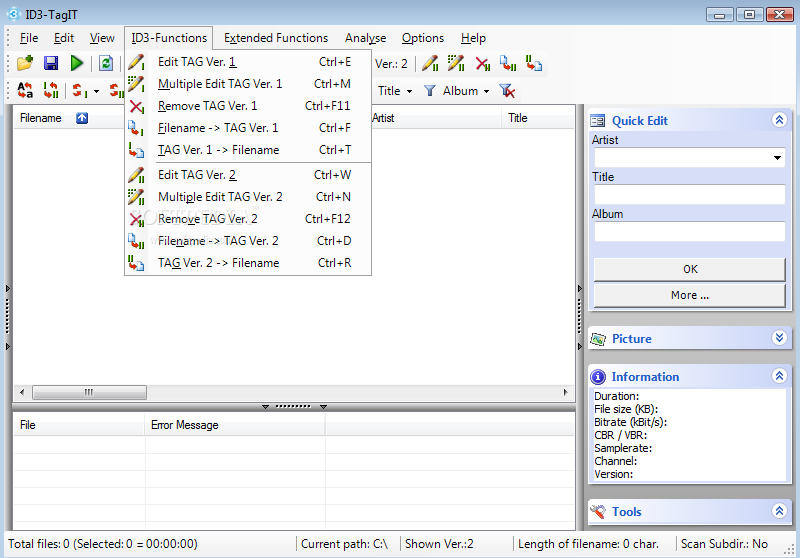800x558 pixels.
Task: Select Edit TAG Ver. 1 menu entry
Action: click(249, 62)
